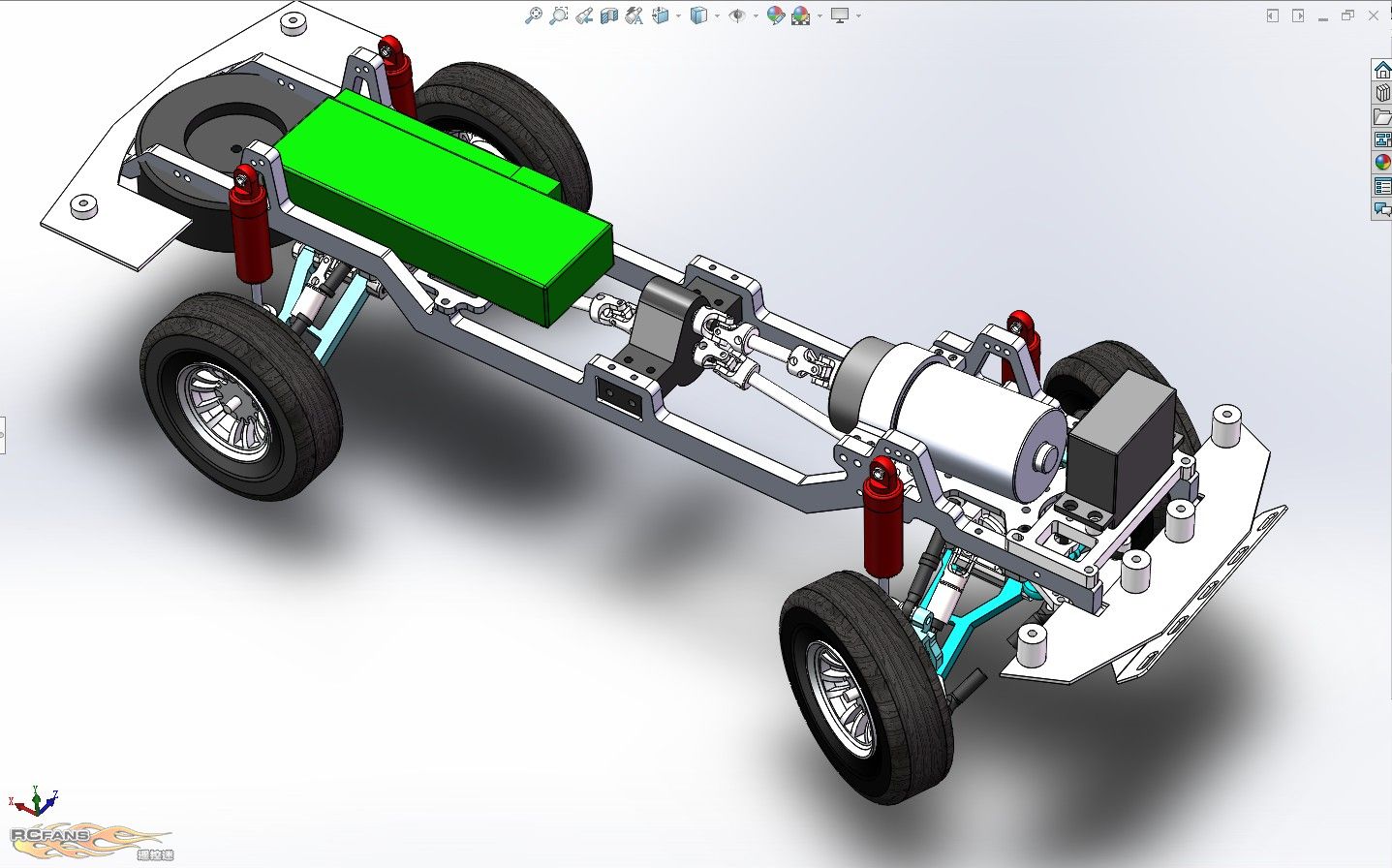This screenshot has height=868, width=1392.
Task: Expand the View Orientation dropdown arrow
Action: [x=678, y=15]
